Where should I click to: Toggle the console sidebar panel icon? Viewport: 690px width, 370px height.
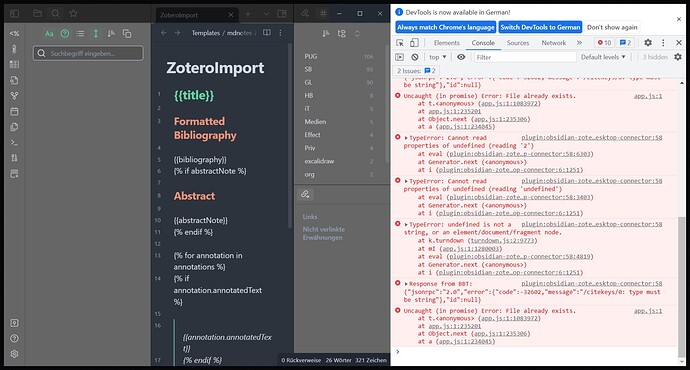point(400,57)
